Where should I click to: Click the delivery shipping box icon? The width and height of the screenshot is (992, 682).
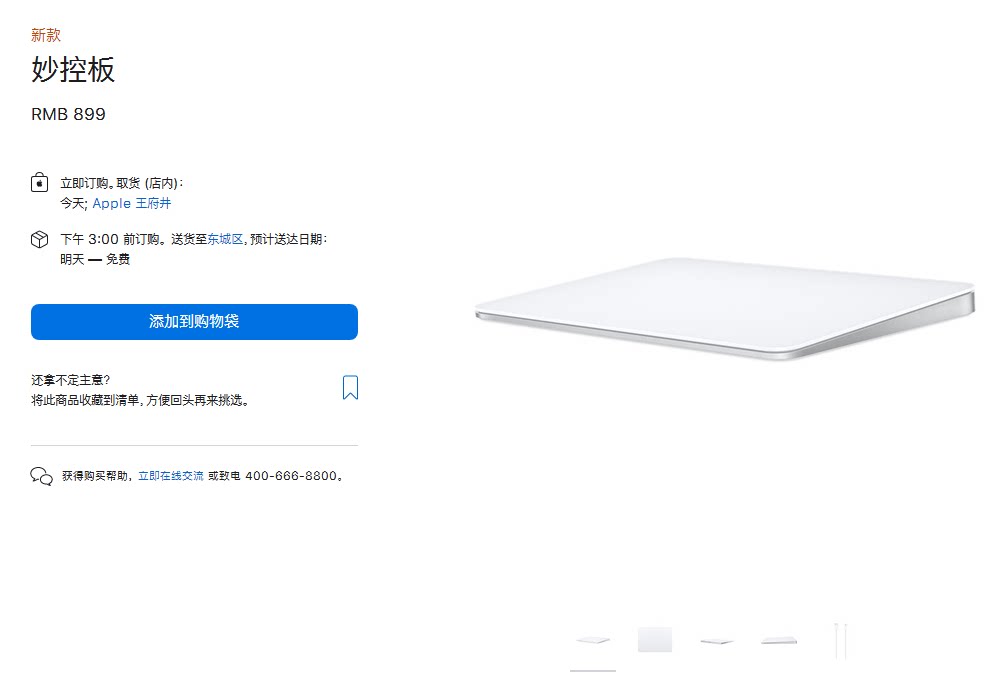pyautogui.click(x=39, y=239)
